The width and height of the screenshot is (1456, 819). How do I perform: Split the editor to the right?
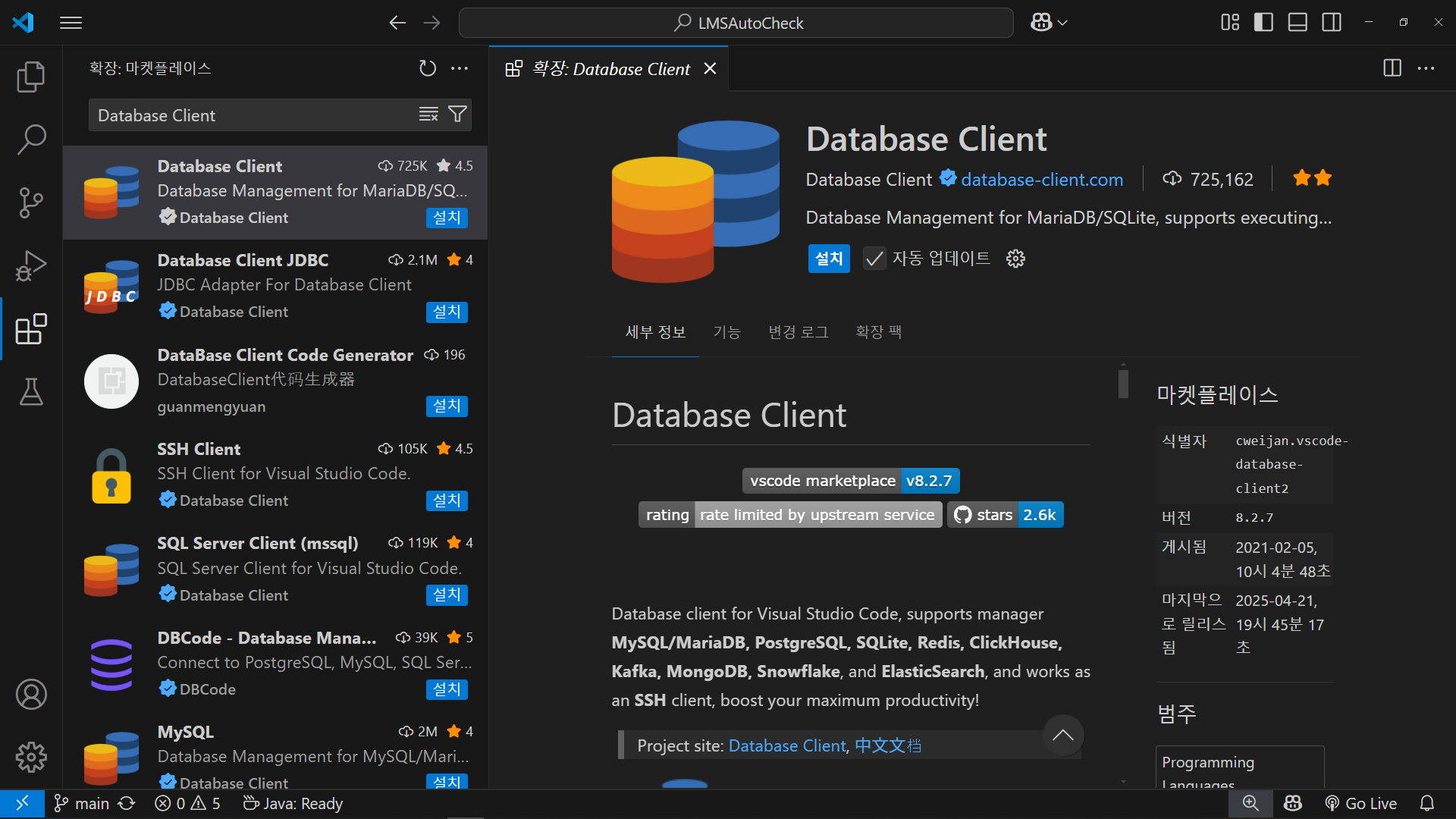[1392, 68]
